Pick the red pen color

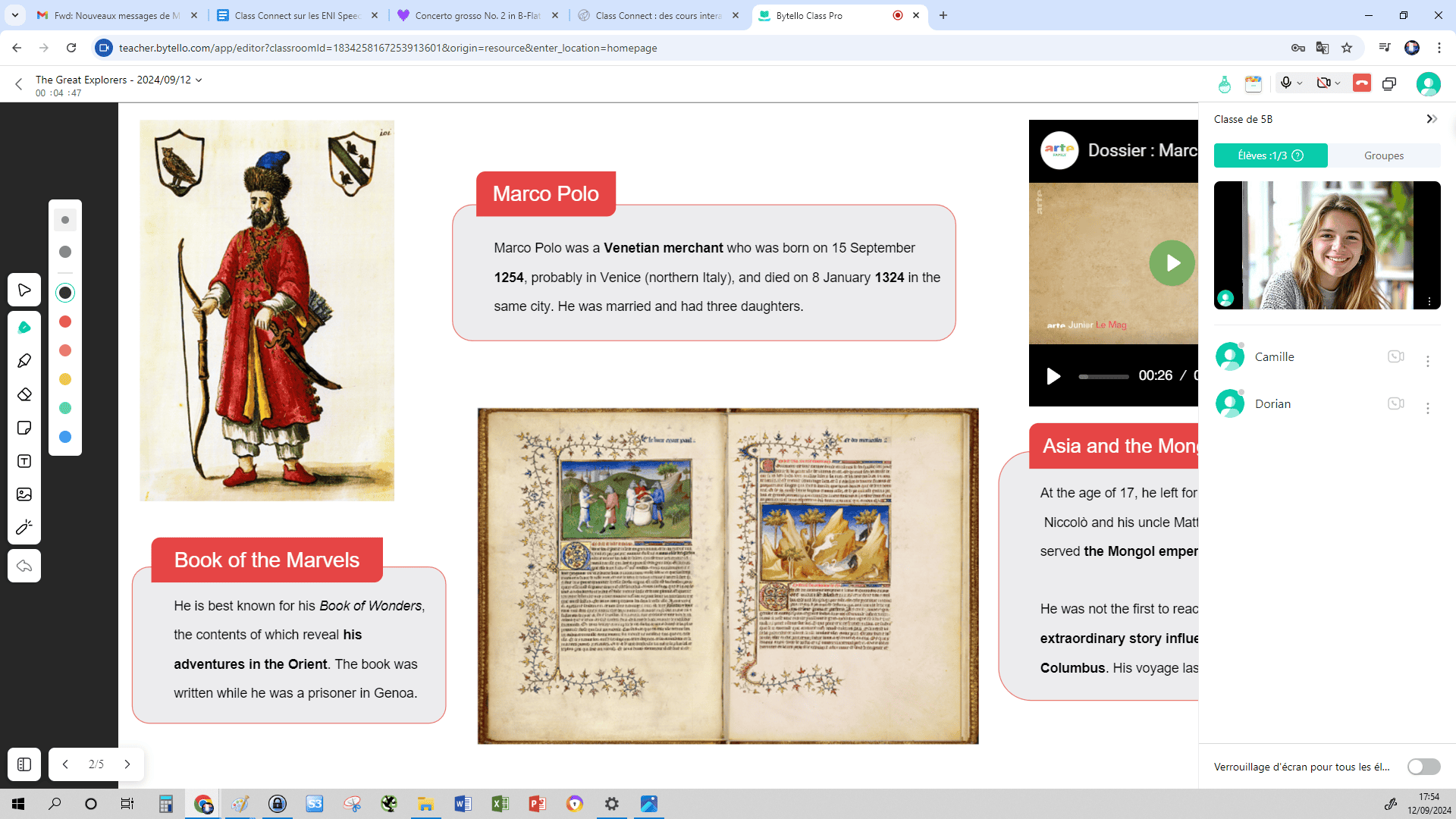click(x=65, y=322)
